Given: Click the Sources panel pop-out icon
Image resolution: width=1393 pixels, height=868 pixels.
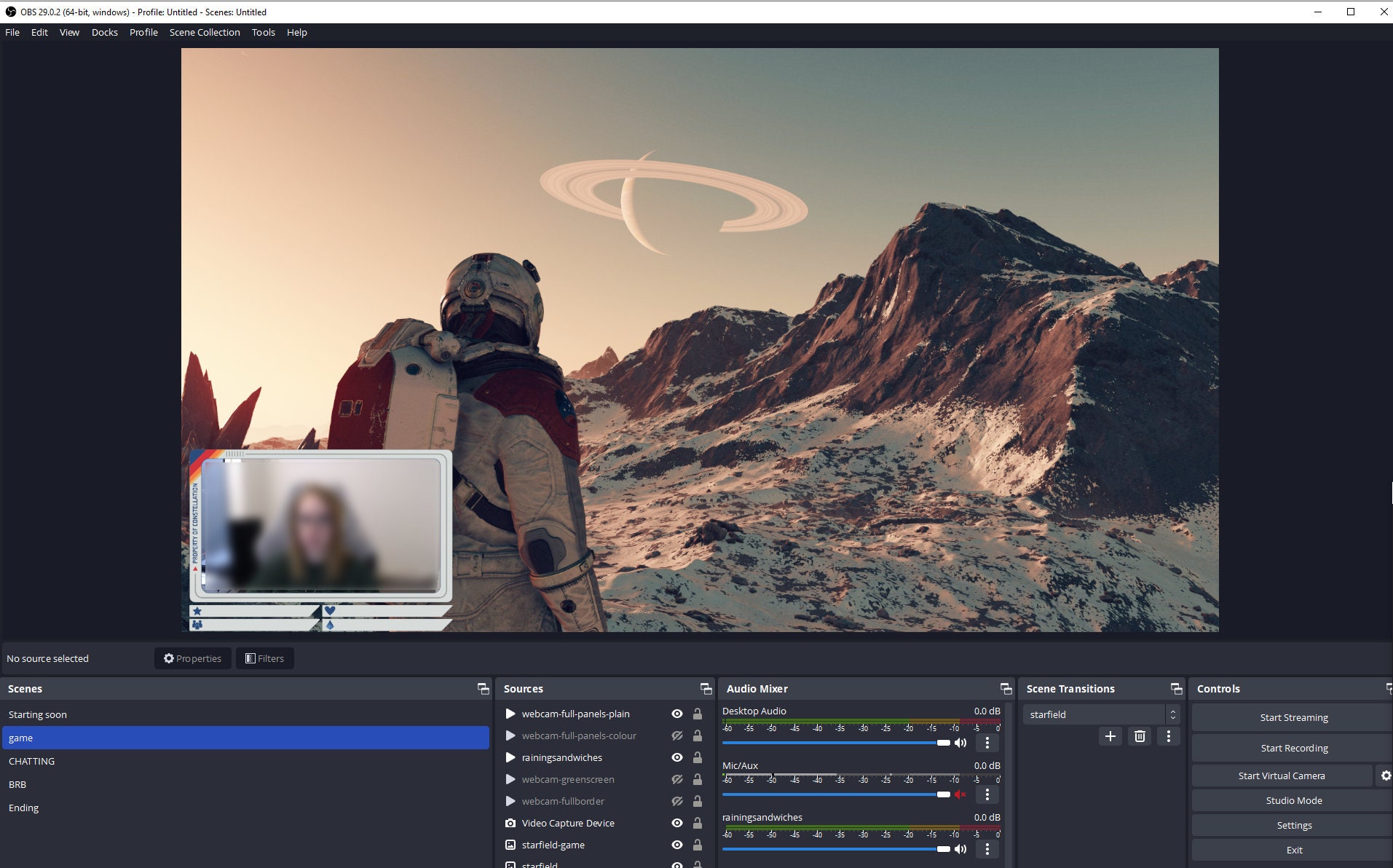Looking at the screenshot, I should [x=706, y=687].
